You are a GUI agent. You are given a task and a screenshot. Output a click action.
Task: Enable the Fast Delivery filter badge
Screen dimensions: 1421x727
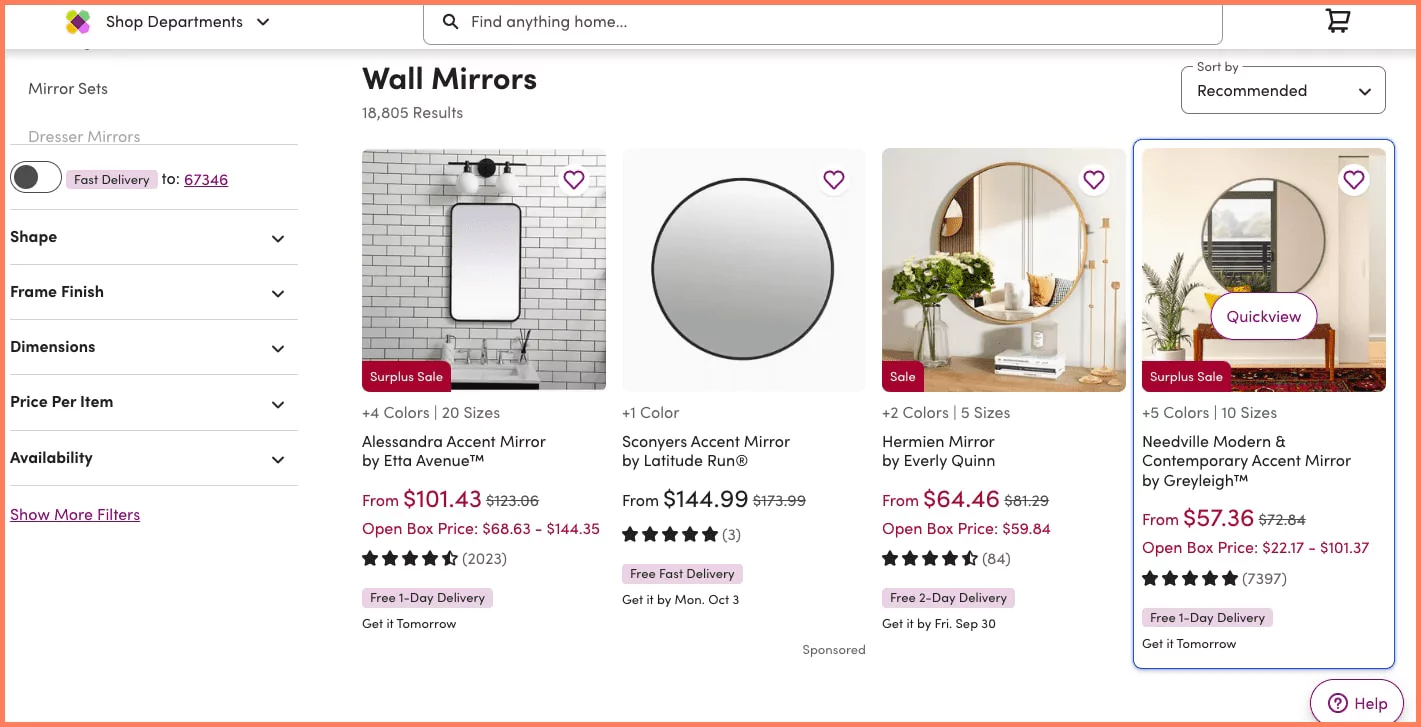(x=111, y=178)
